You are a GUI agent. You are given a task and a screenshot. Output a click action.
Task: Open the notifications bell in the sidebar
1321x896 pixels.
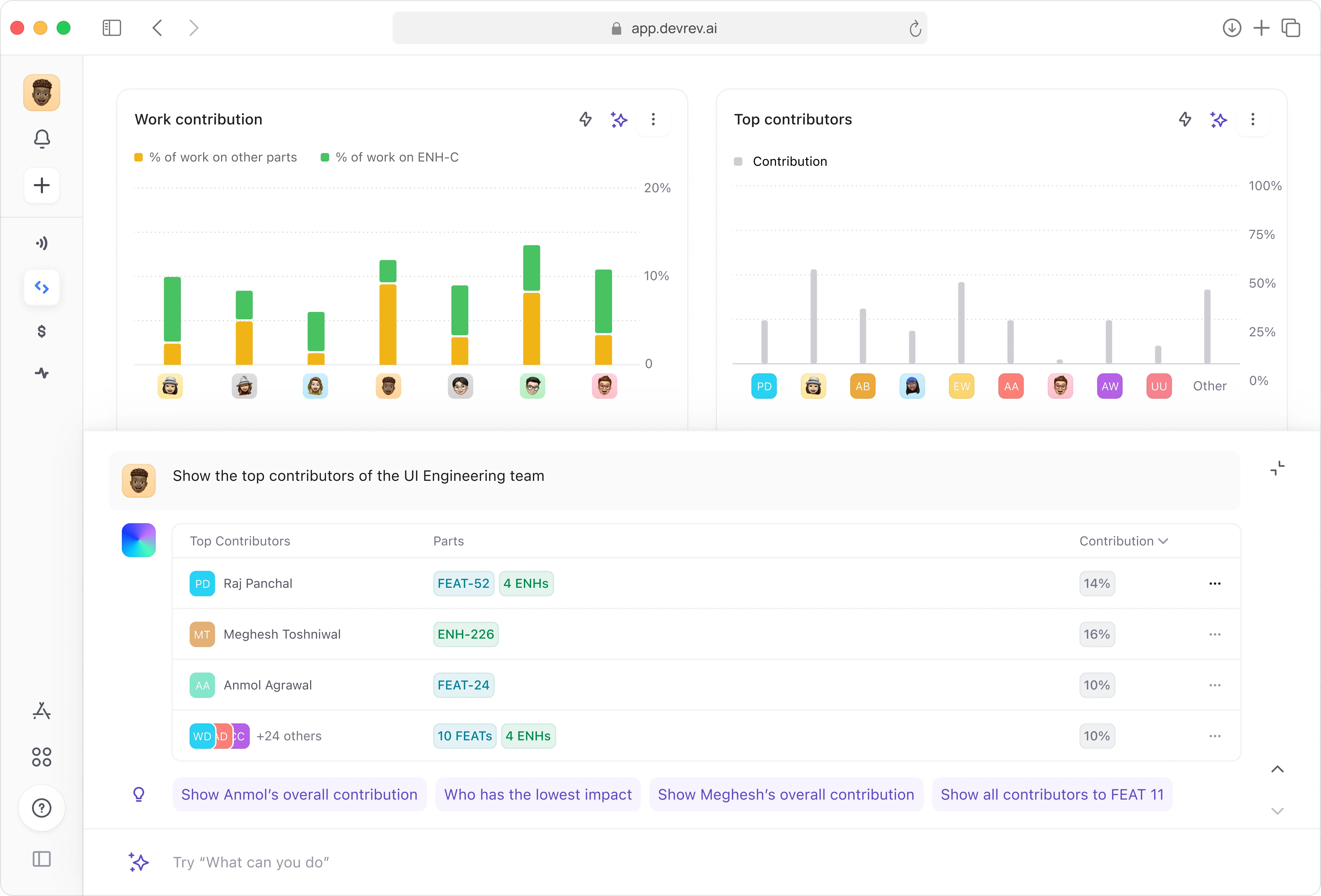pos(42,139)
